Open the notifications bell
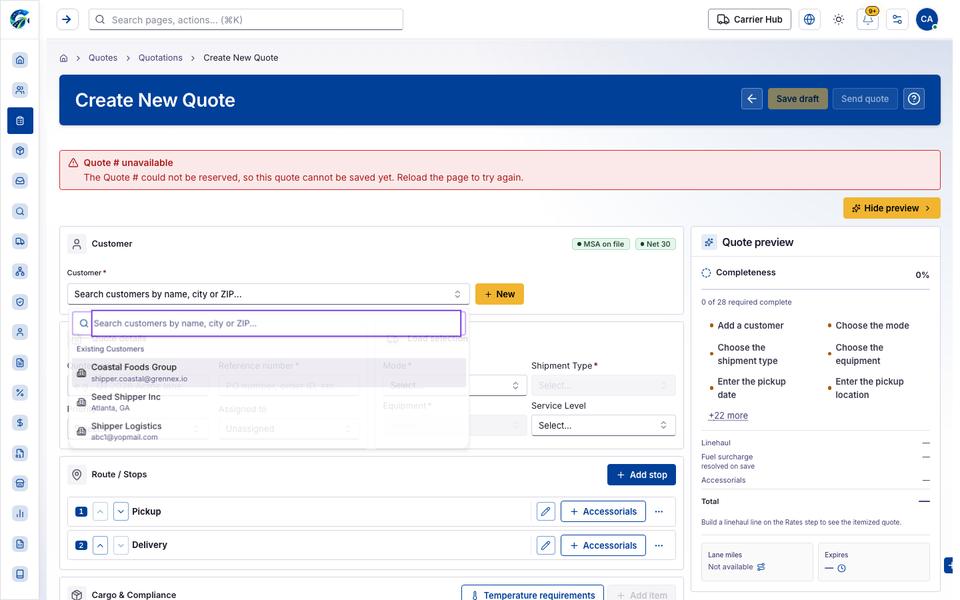960x600 pixels. [x=868, y=20]
